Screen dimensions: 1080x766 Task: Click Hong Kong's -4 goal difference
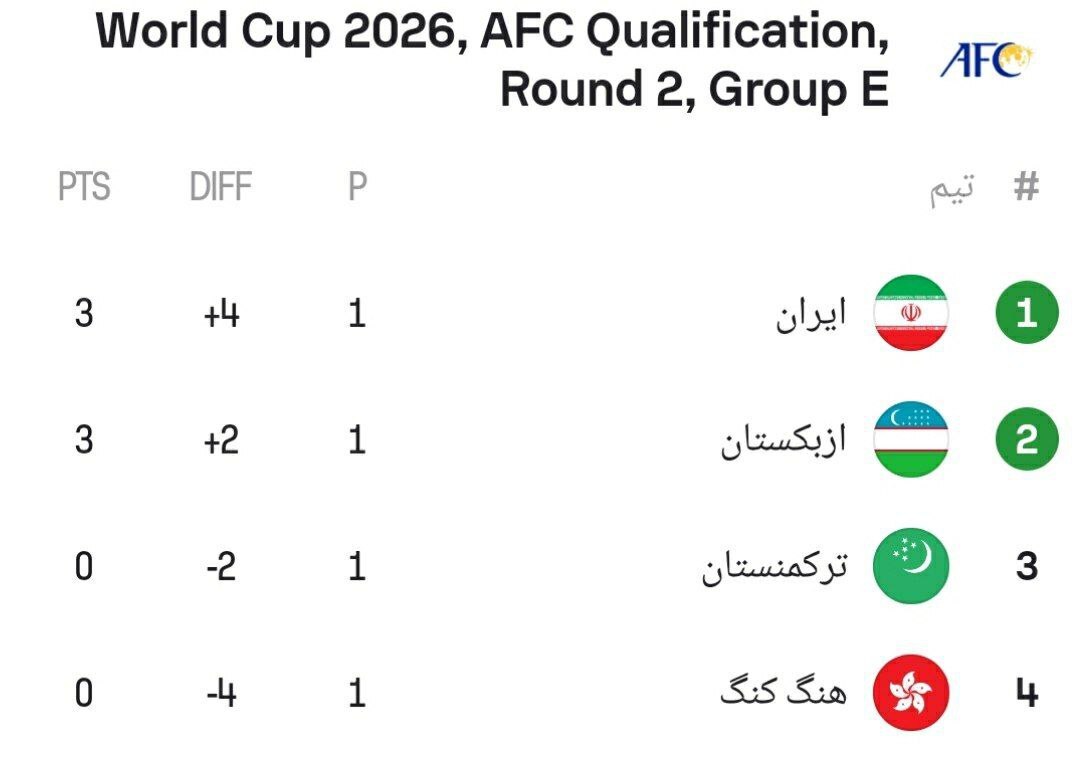point(221,693)
